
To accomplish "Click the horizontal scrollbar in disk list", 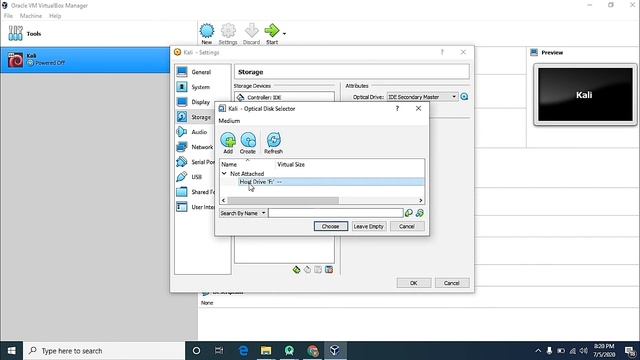I will [x=283, y=200].
